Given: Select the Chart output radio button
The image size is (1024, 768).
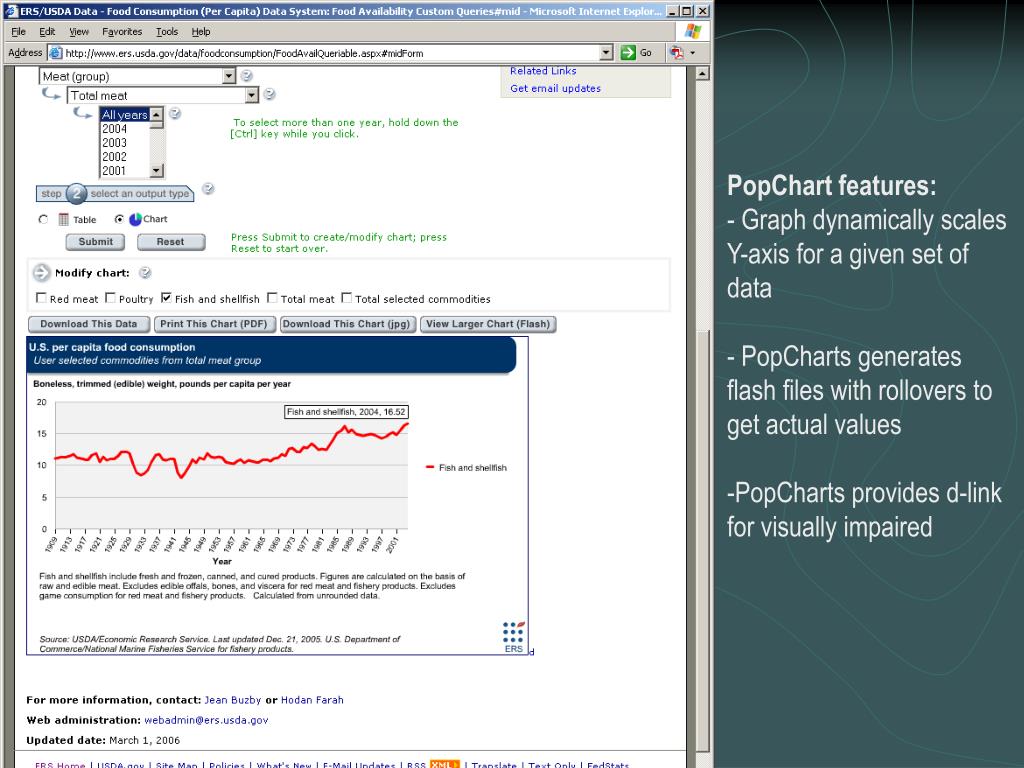Looking at the screenshot, I should 119,219.
